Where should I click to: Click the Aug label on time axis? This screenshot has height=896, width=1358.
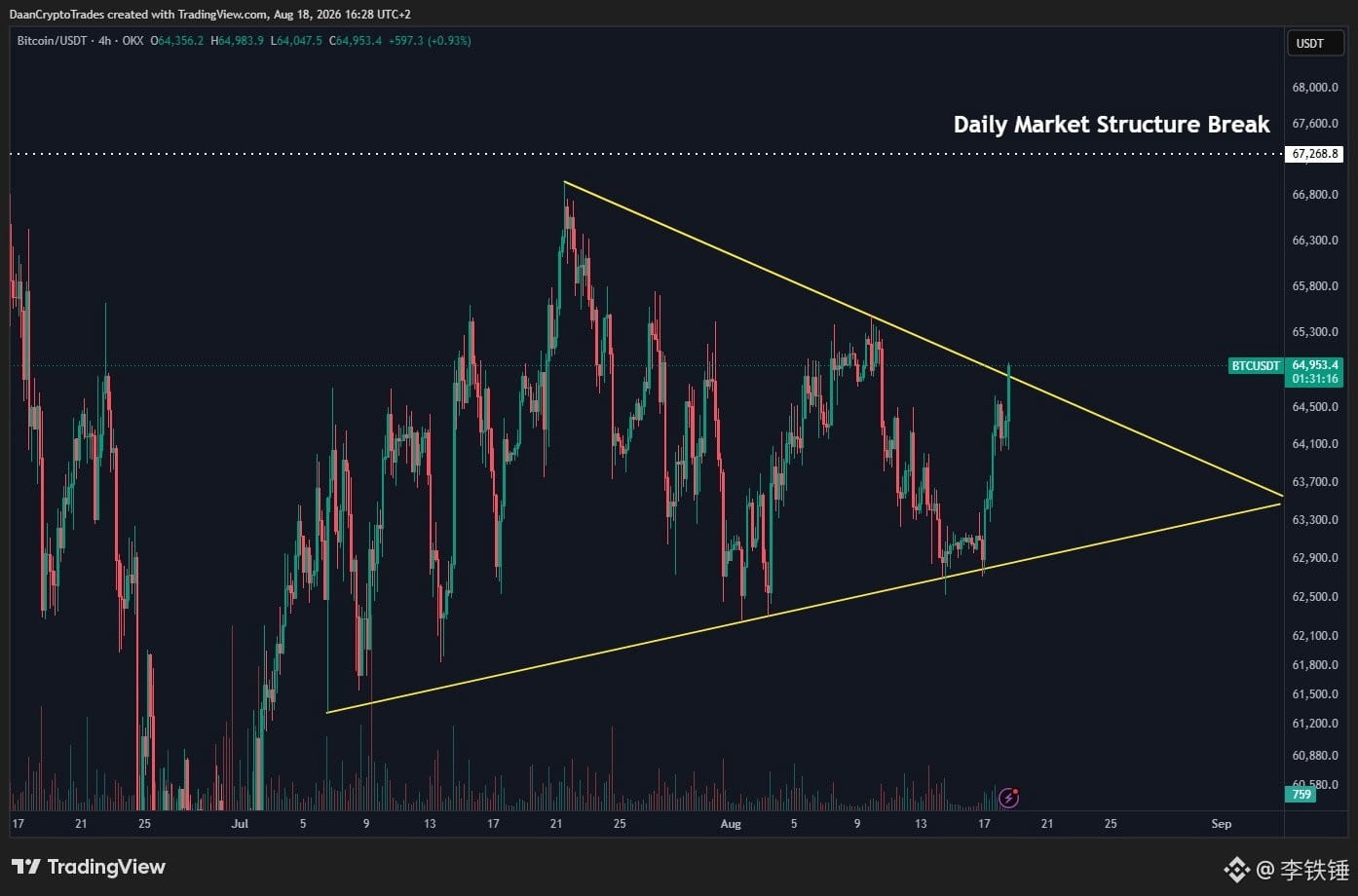click(731, 824)
